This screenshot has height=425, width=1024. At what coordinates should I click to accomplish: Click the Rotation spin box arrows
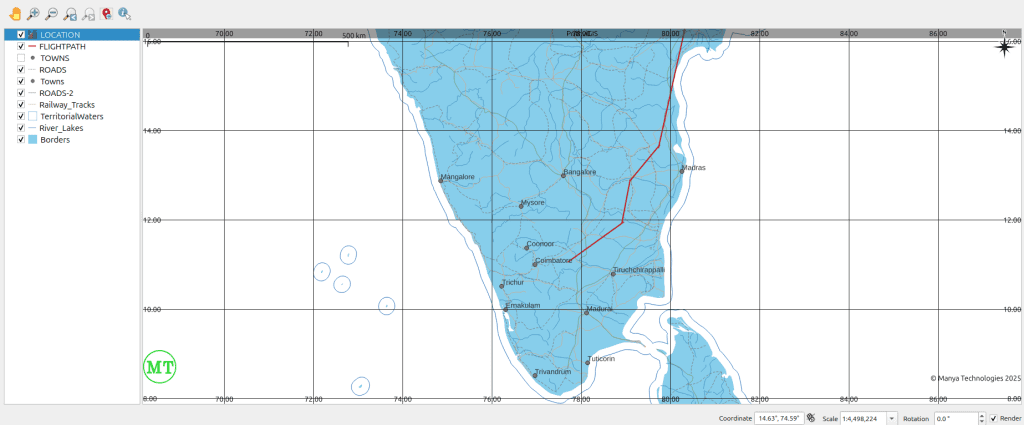click(x=980, y=418)
